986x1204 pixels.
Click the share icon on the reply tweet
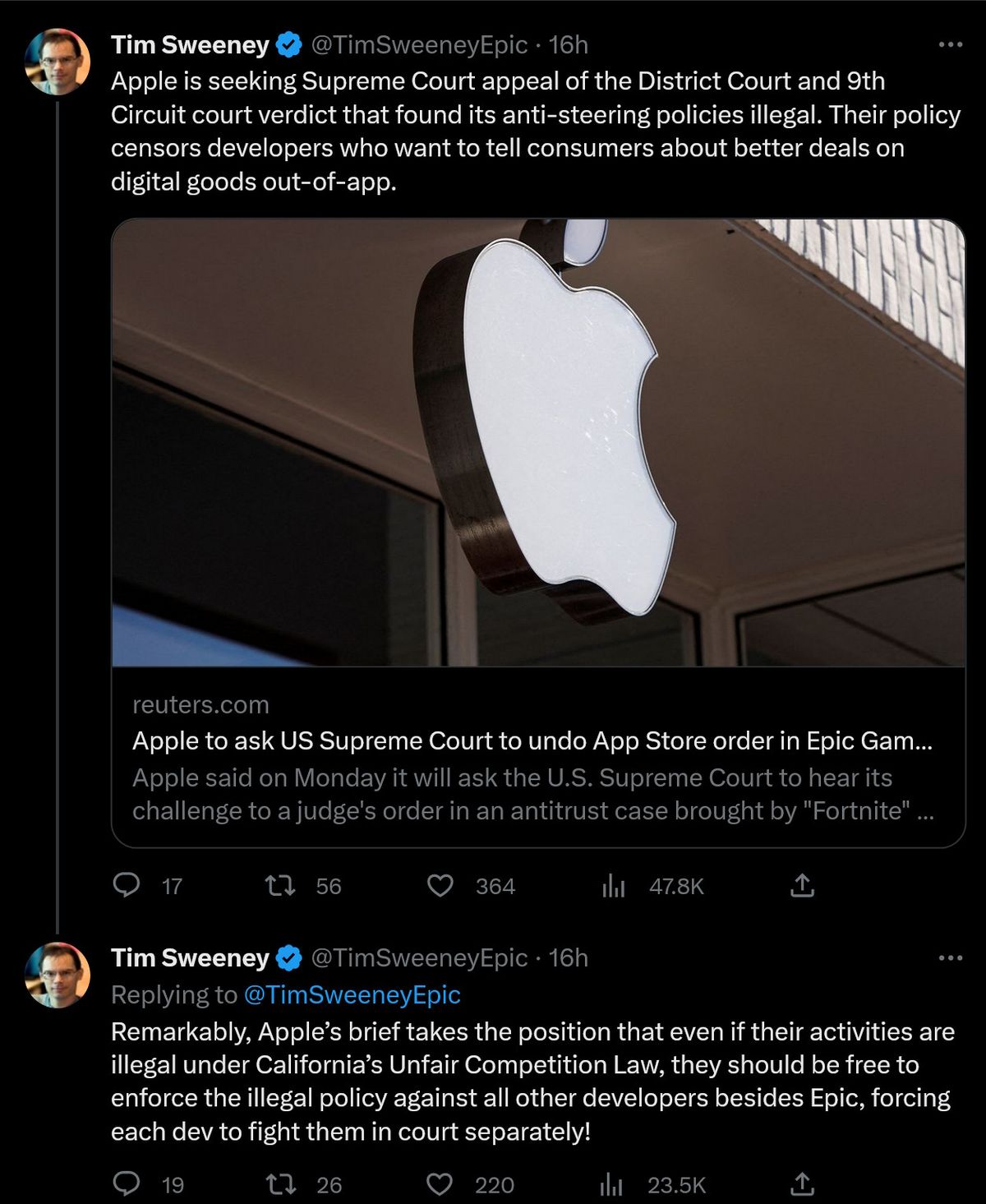[804, 1183]
